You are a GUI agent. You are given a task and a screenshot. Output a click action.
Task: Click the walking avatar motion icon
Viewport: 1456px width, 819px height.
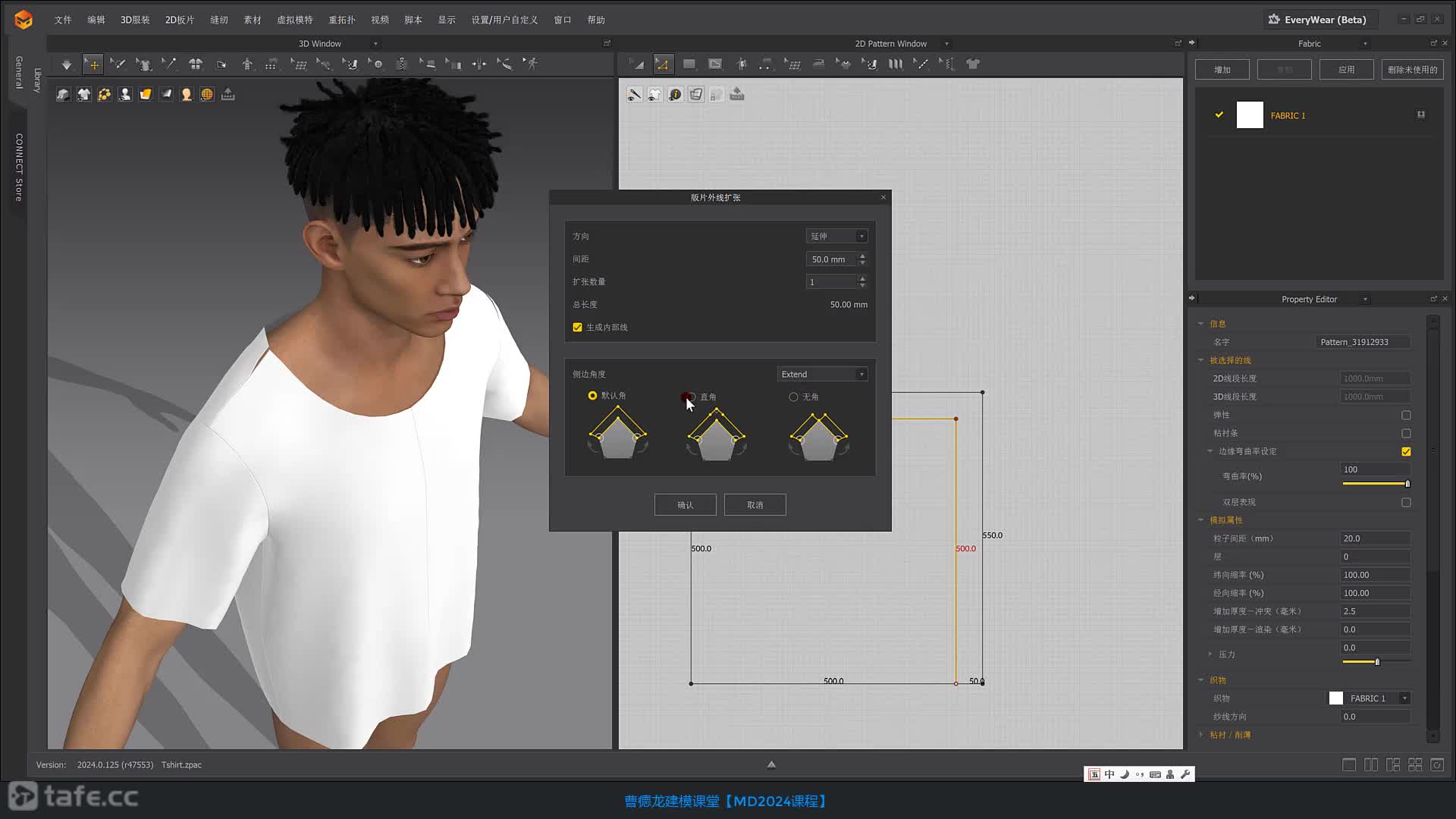point(531,64)
